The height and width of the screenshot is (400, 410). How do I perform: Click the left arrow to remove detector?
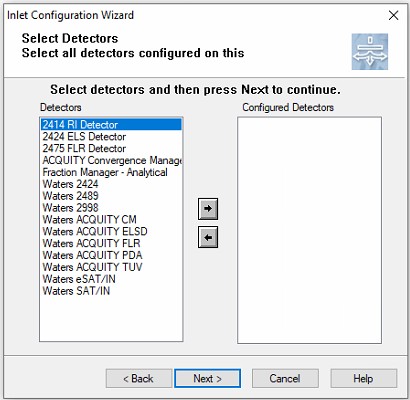pos(208,237)
